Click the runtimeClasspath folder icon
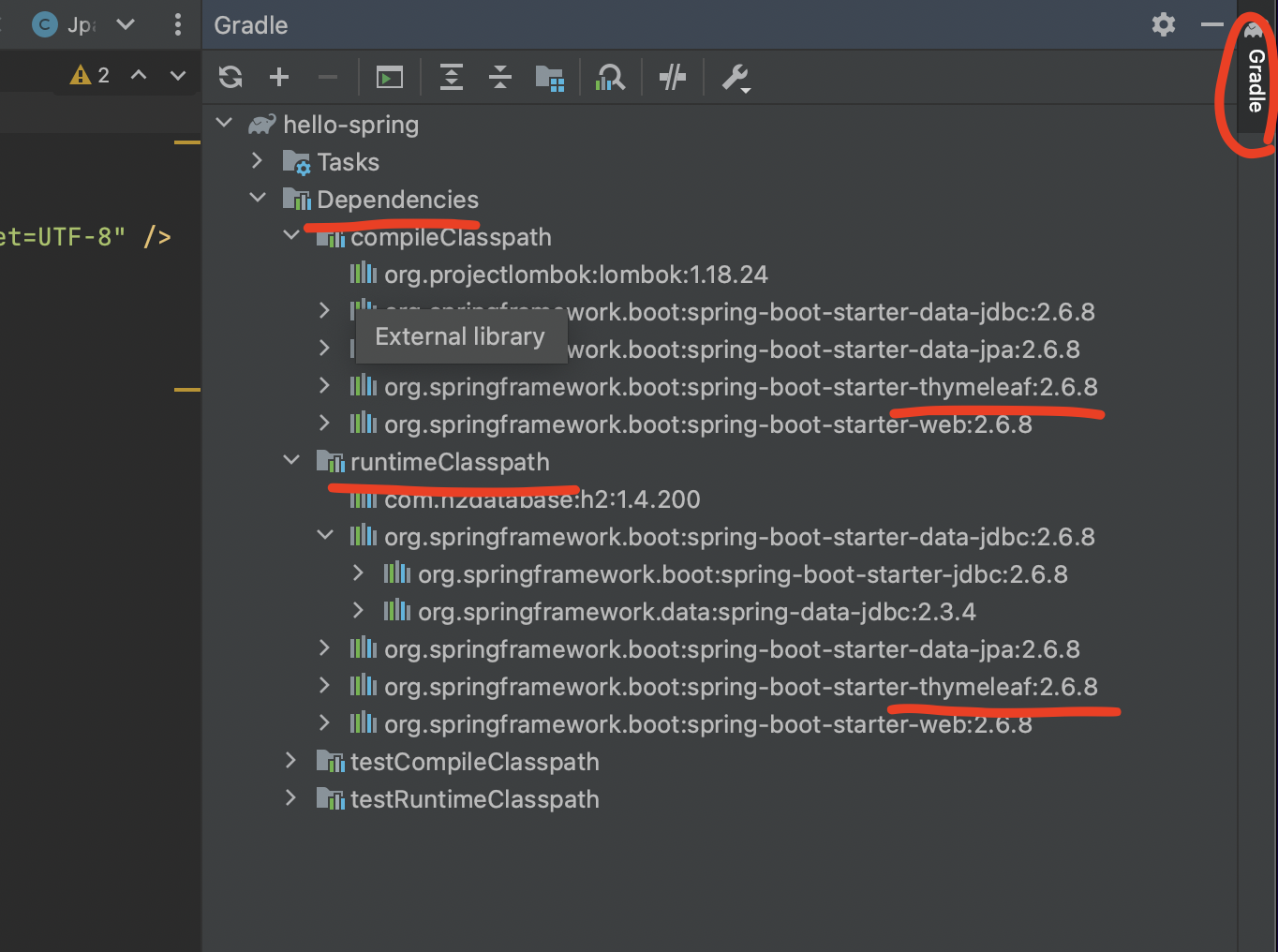Screen dimensions: 1278x952 [x=331, y=461]
